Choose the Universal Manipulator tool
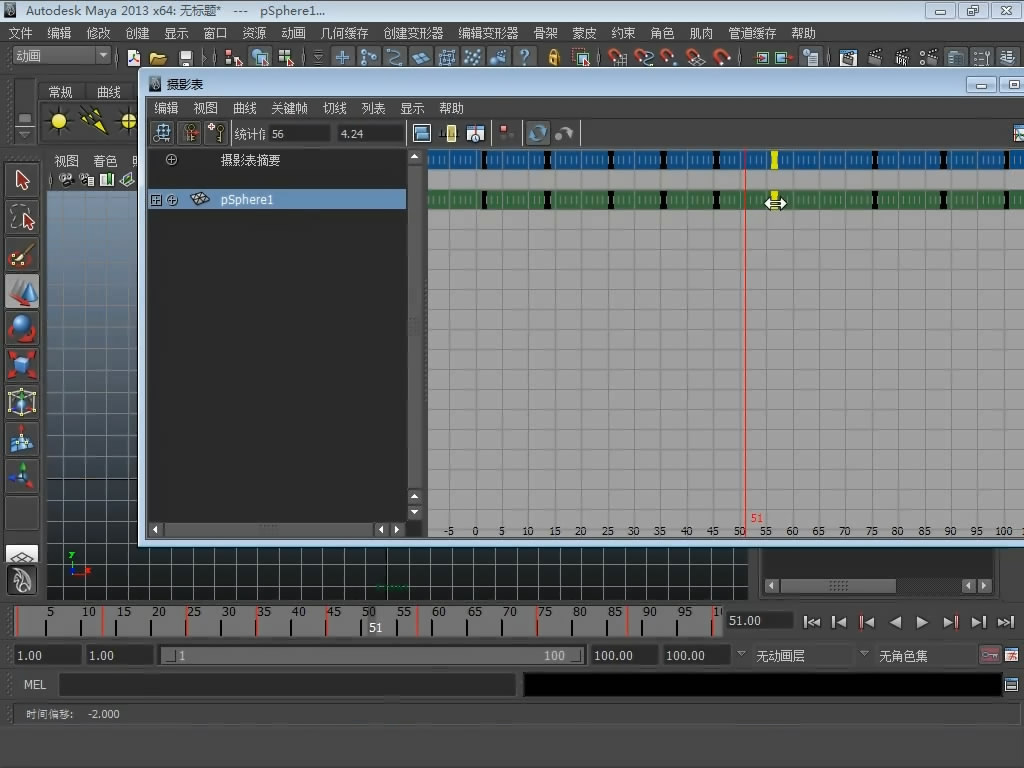This screenshot has width=1024, height=768. coord(22,402)
